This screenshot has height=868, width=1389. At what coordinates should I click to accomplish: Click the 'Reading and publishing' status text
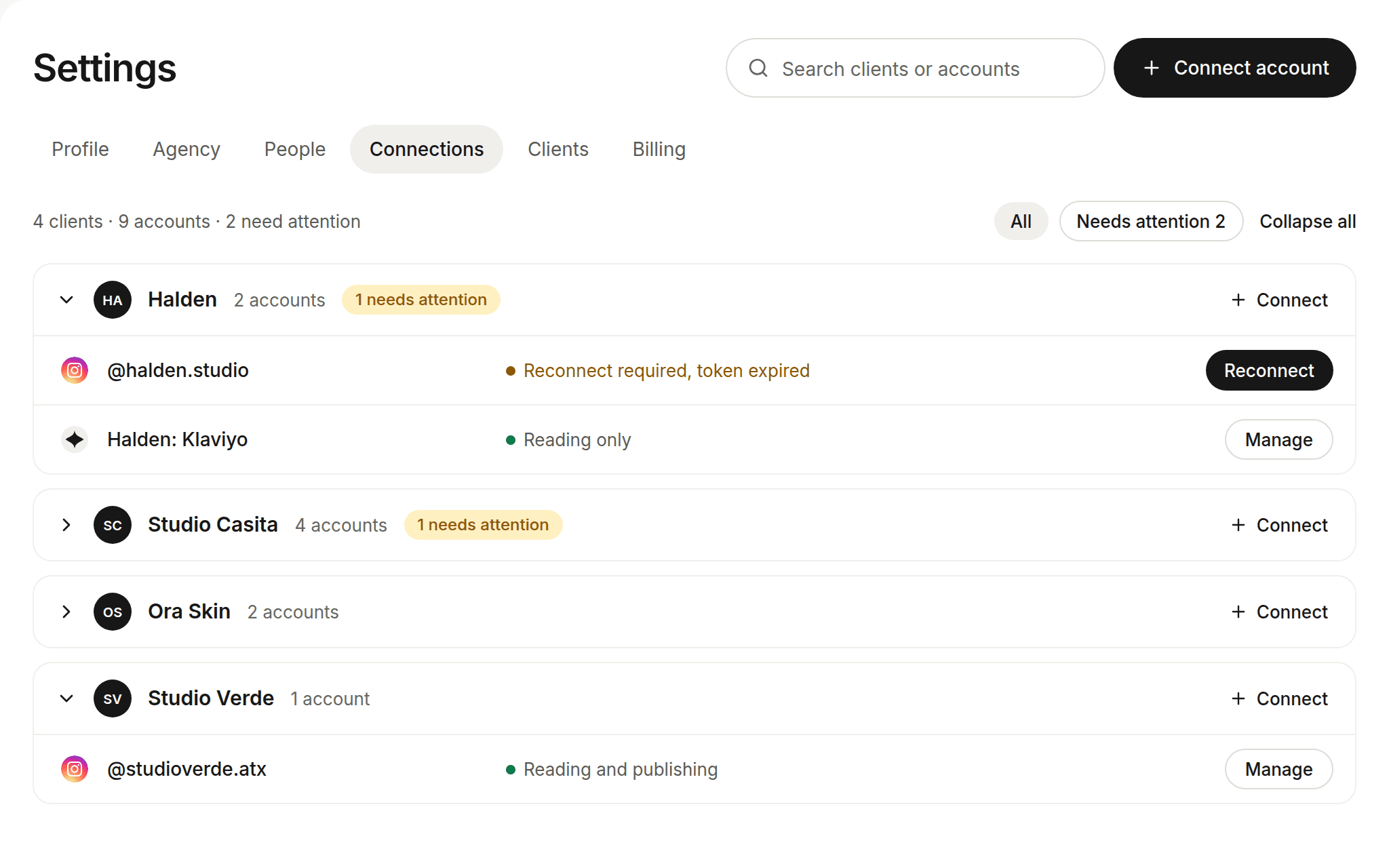pos(621,769)
